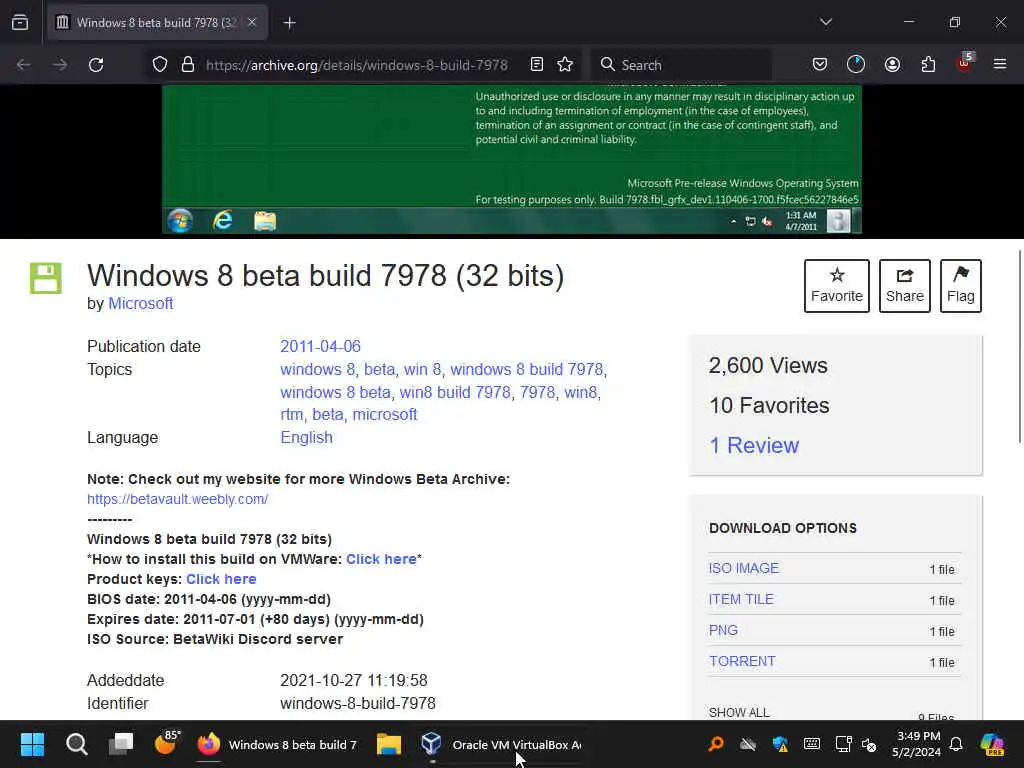Click the Windows build screenshot preview image

[511, 159]
